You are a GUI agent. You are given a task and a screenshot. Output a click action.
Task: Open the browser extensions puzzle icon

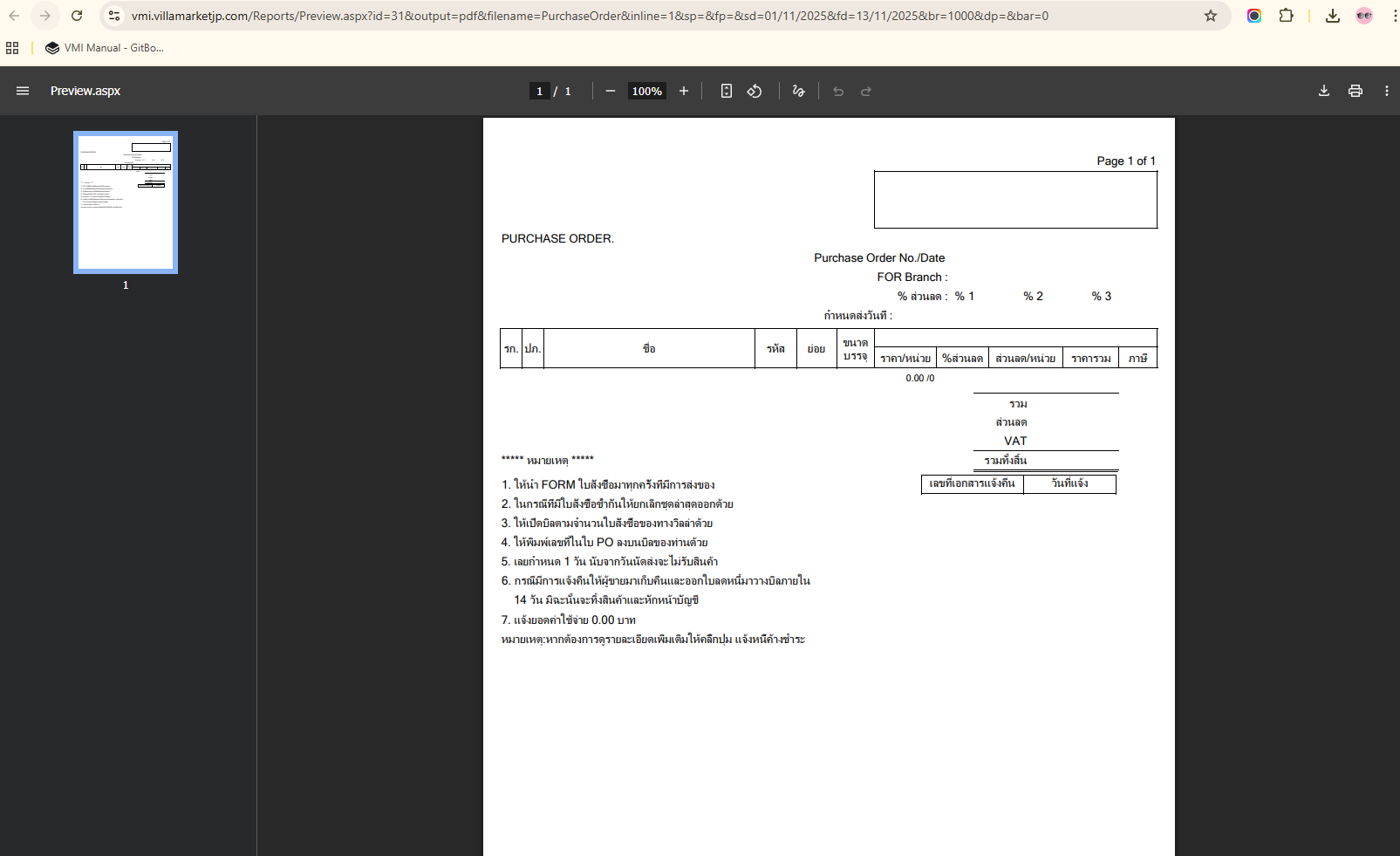coord(1286,16)
